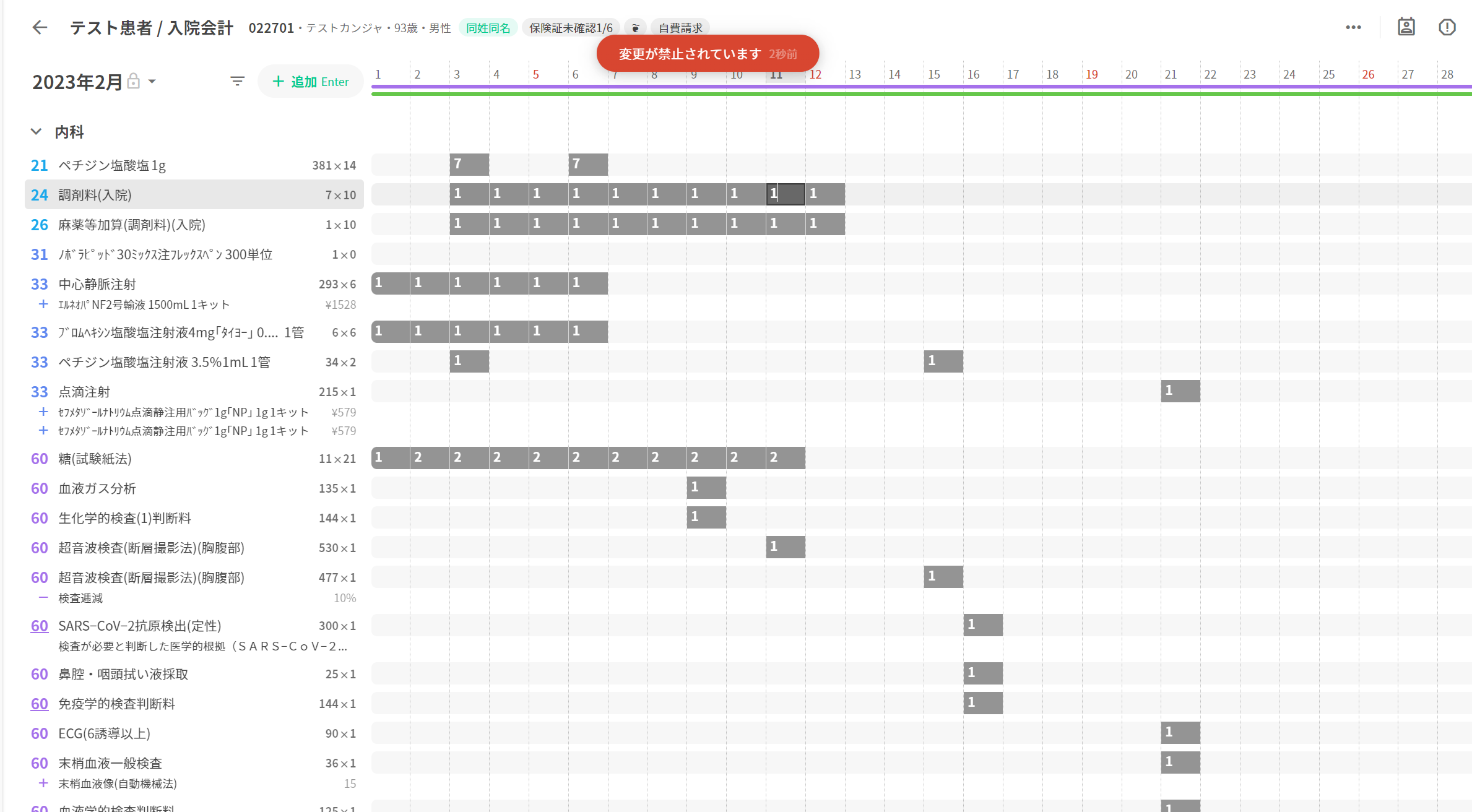Open the filter list icon
Screen dimensions: 1472x812
click(x=237, y=81)
